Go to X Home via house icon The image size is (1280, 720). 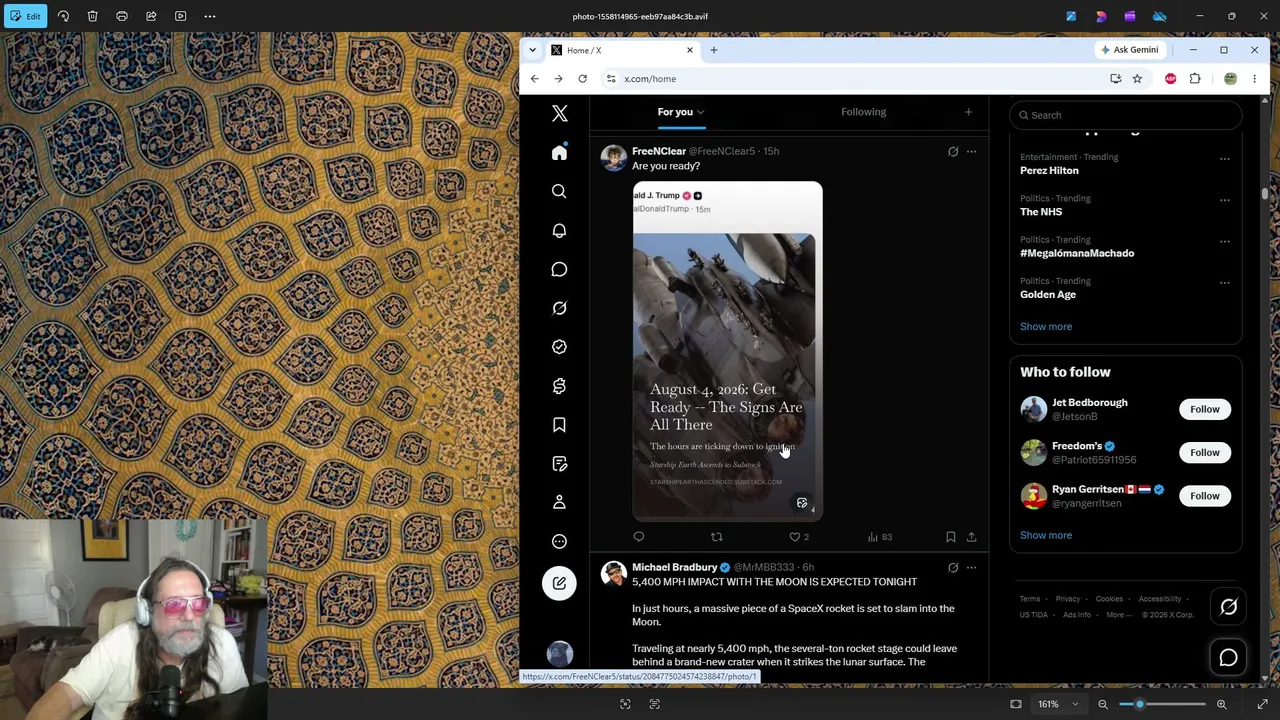(x=559, y=153)
